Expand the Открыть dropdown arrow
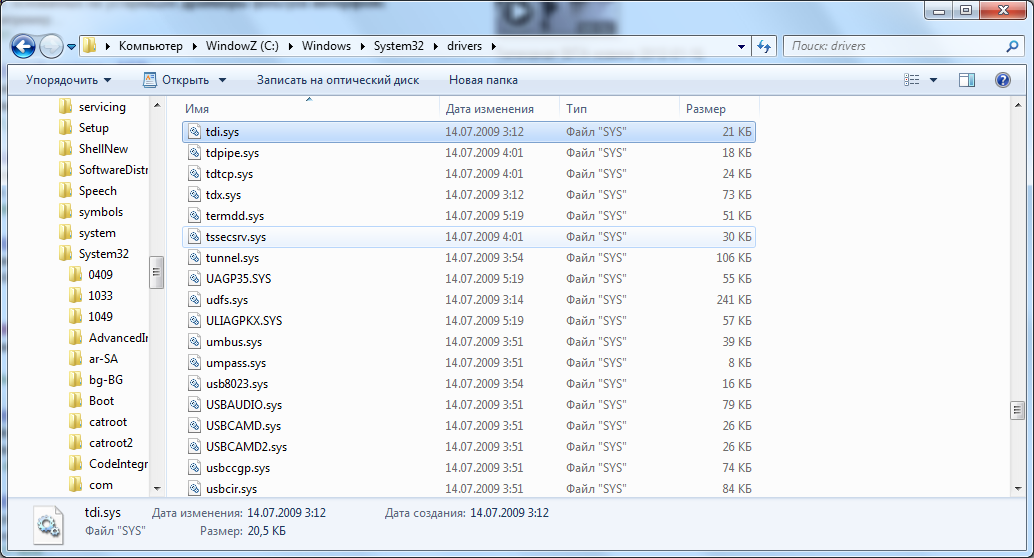1034x558 pixels. click(x=222, y=80)
